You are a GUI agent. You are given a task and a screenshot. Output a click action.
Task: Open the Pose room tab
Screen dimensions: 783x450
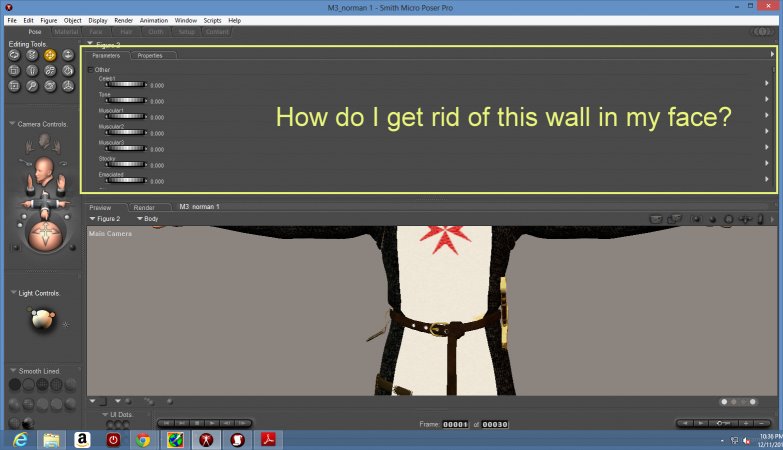[34, 31]
